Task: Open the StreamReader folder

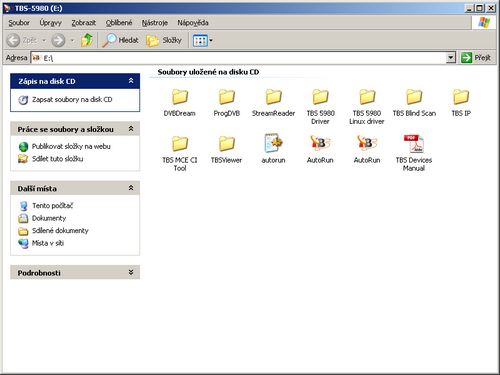Action: pos(273,103)
